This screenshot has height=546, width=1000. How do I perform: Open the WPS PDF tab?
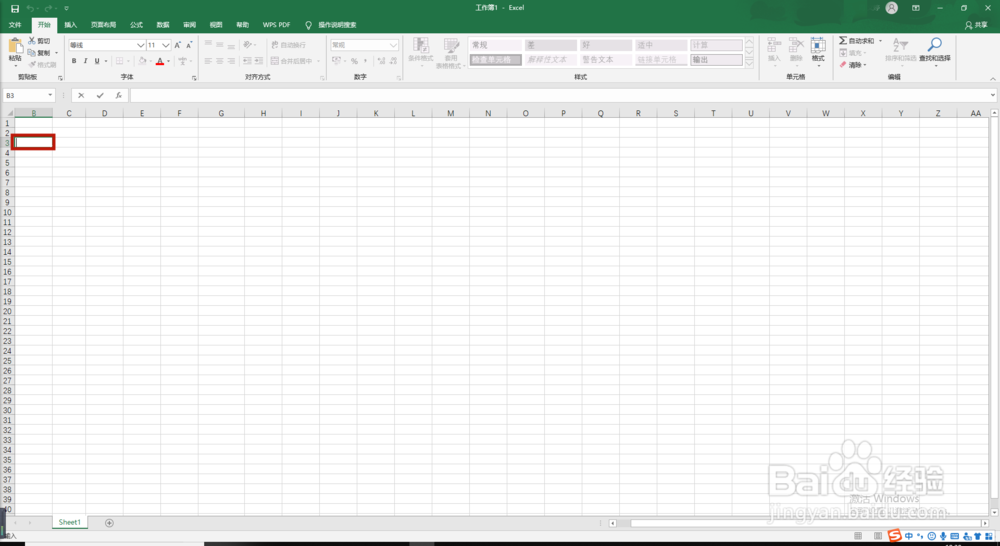(276, 25)
